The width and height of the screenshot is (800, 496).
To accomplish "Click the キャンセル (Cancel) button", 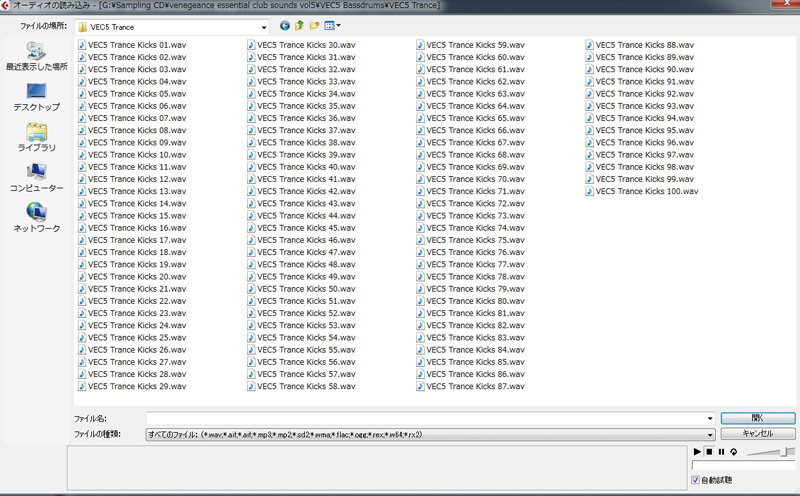I will [x=757, y=434].
